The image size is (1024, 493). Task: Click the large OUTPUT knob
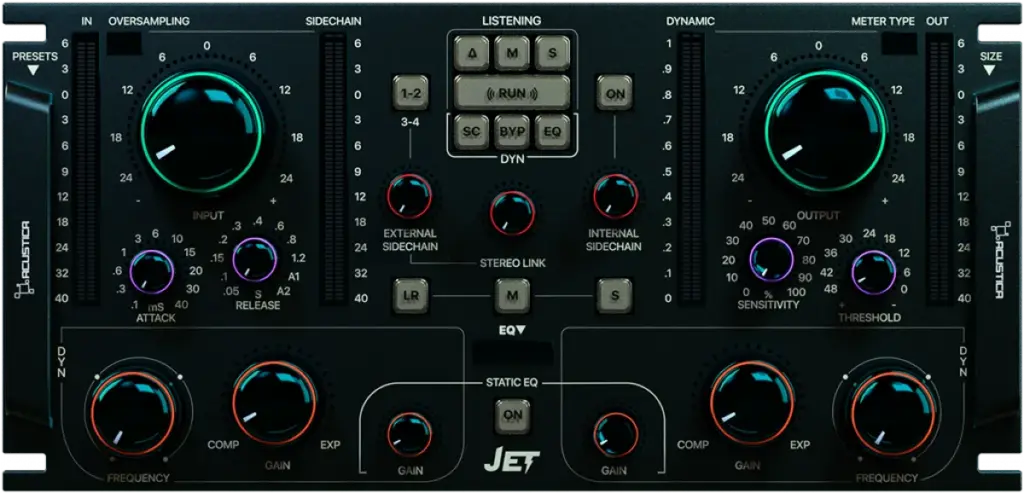tap(827, 131)
